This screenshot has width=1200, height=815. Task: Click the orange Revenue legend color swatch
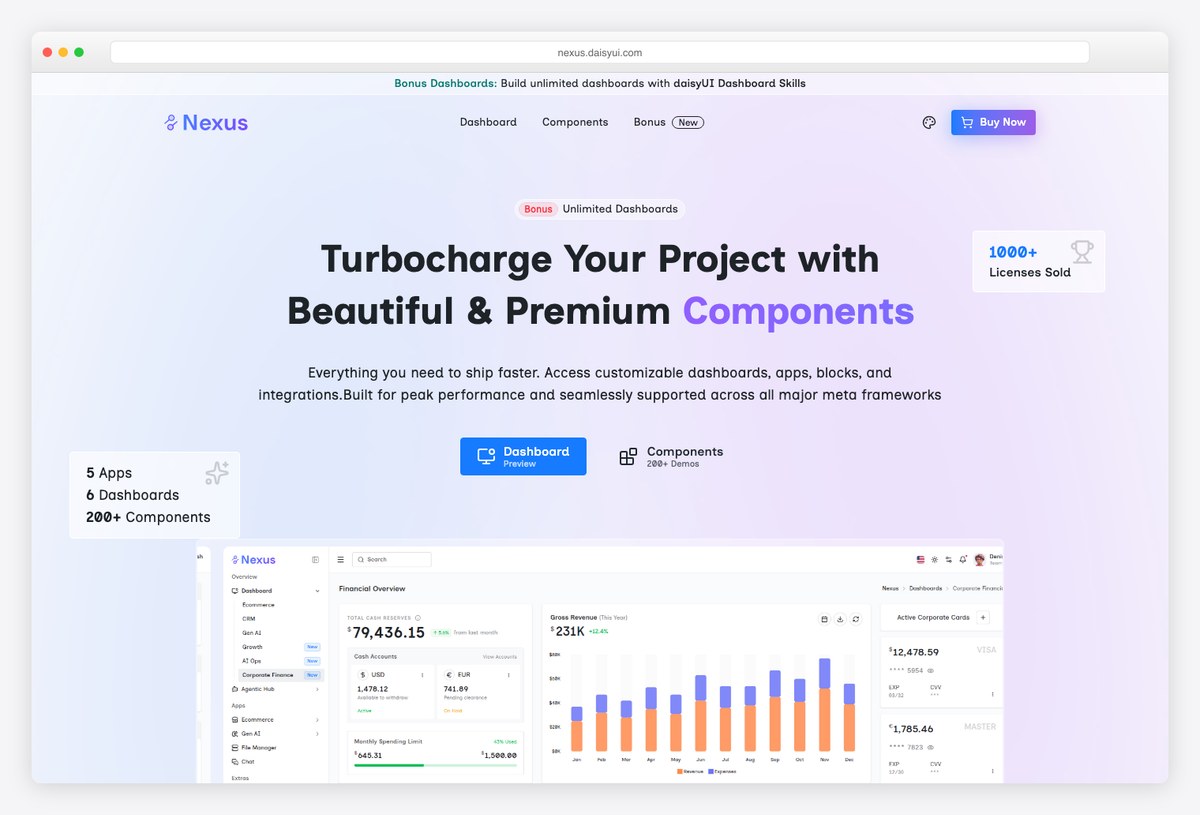tap(680, 772)
